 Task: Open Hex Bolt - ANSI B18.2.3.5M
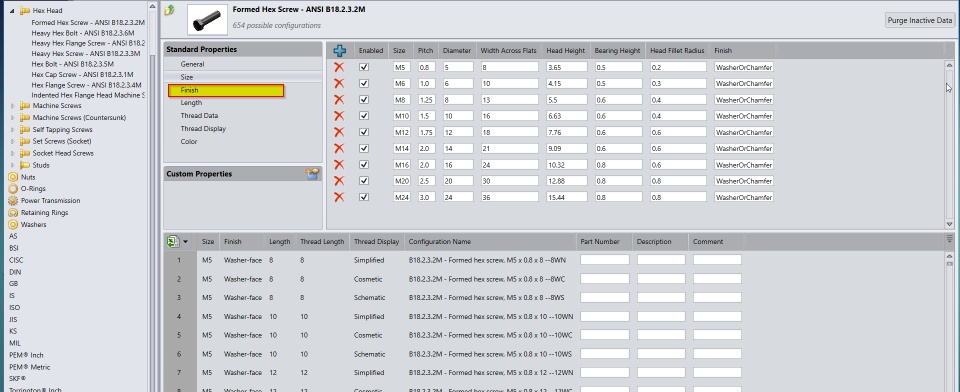click(x=72, y=64)
